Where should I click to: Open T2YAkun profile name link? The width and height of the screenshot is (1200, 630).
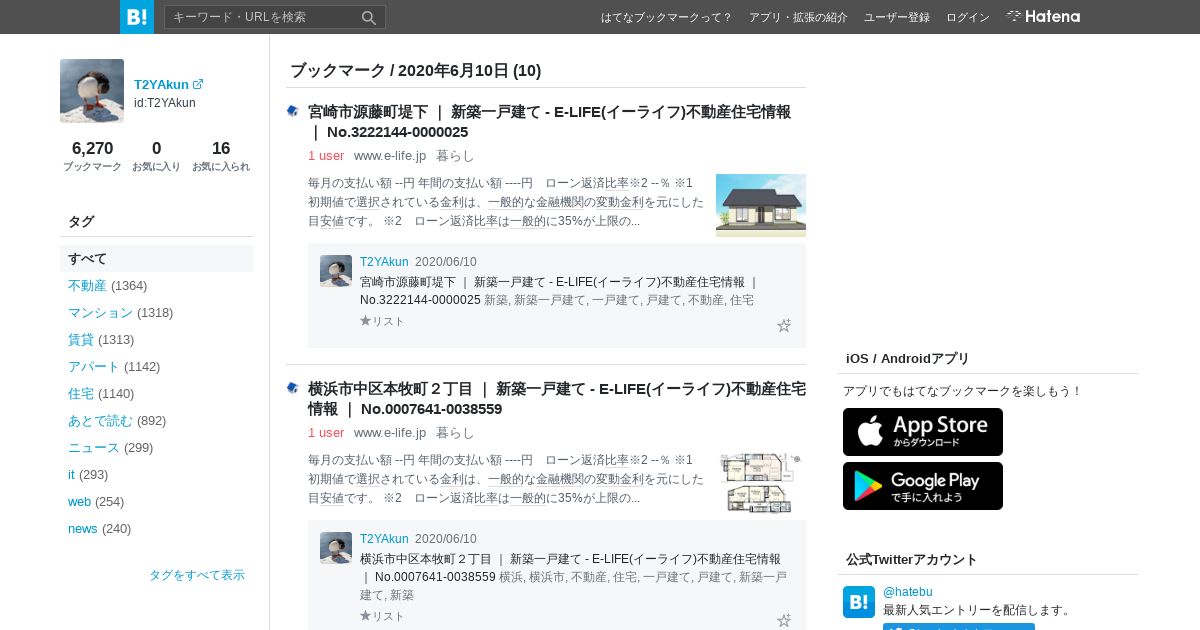click(161, 85)
